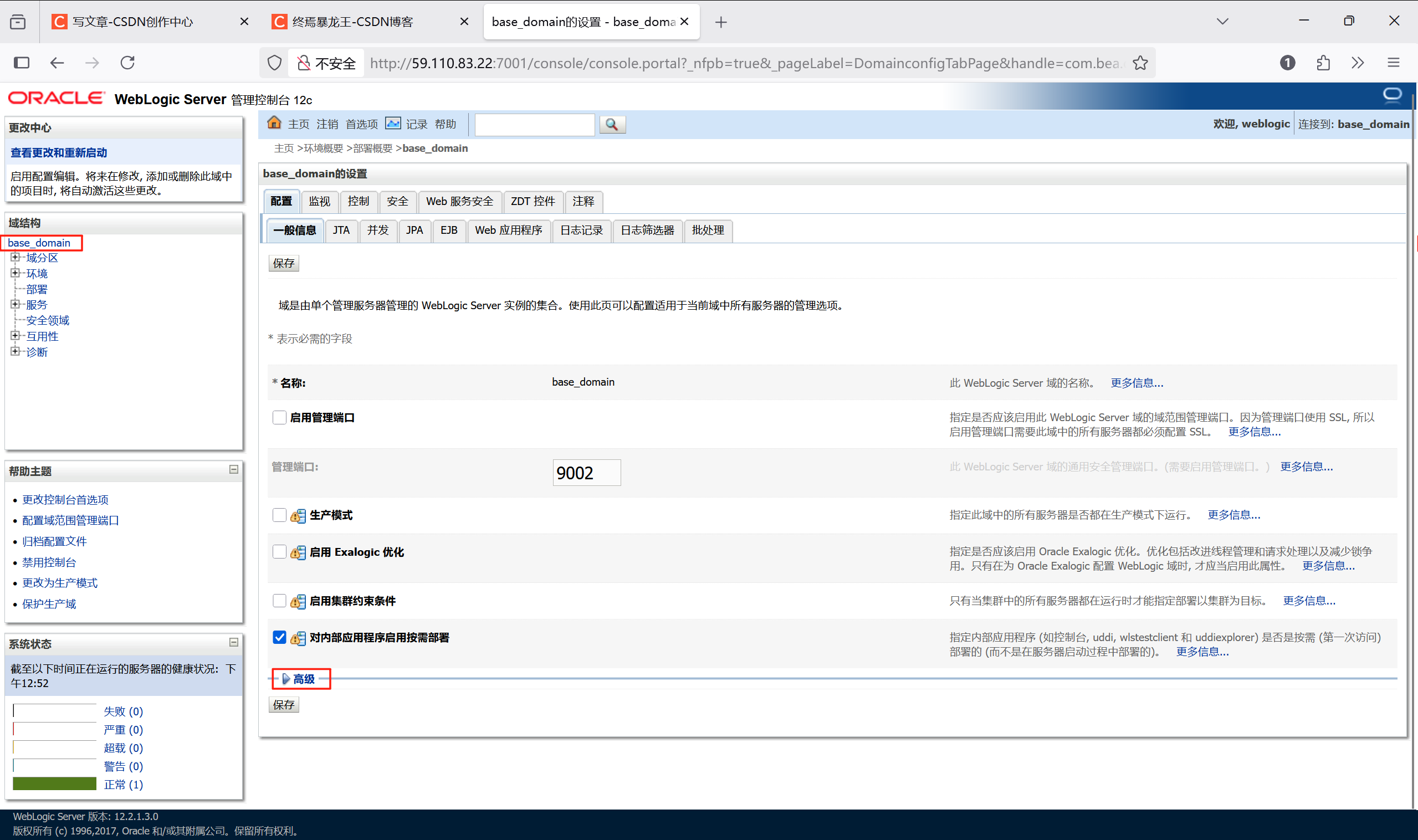
Task: Click the 管理端口 field showing 9002
Action: 586,473
